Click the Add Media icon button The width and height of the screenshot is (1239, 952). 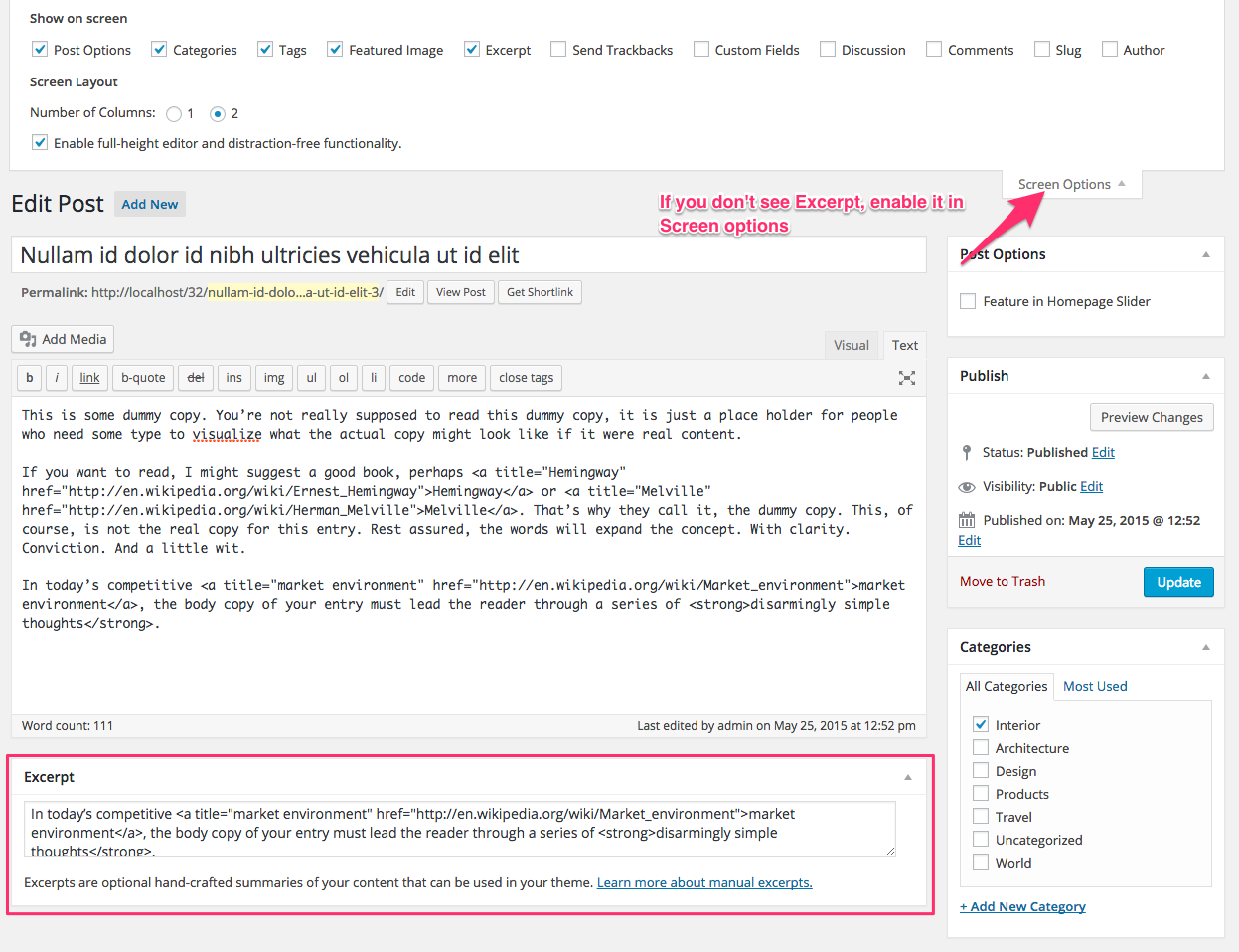63,339
